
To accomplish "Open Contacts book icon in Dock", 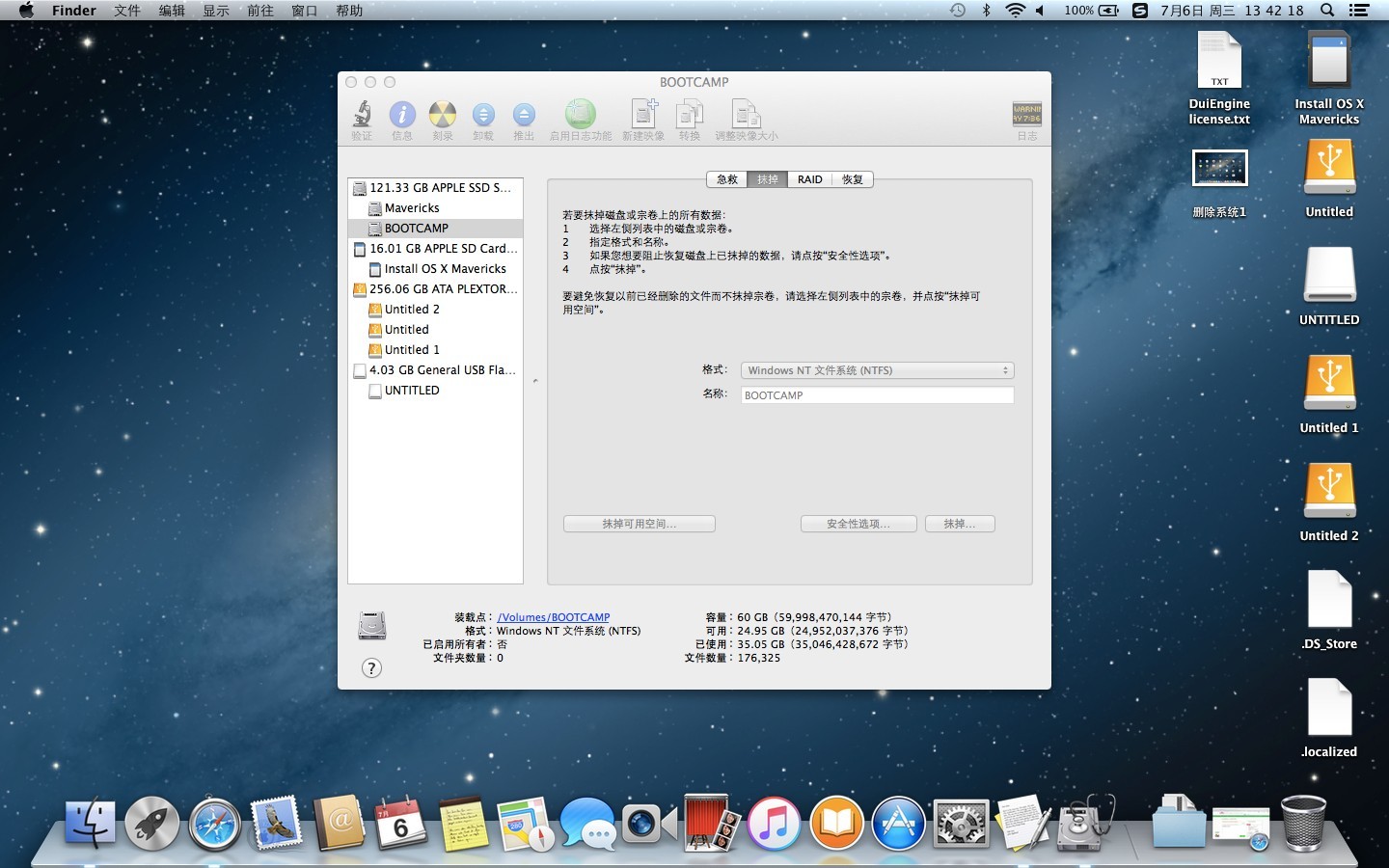I will pyautogui.click(x=340, y=824).
